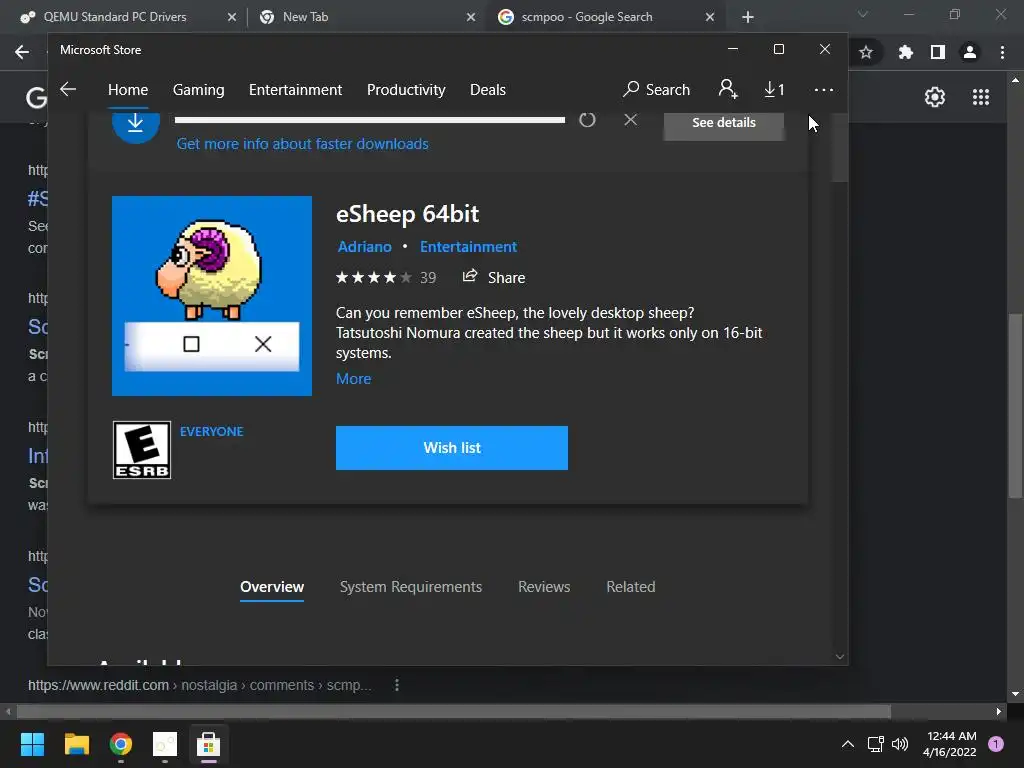Click the eSheep app thumbnail
This screenshot has width=1024, height=768.
212,296
